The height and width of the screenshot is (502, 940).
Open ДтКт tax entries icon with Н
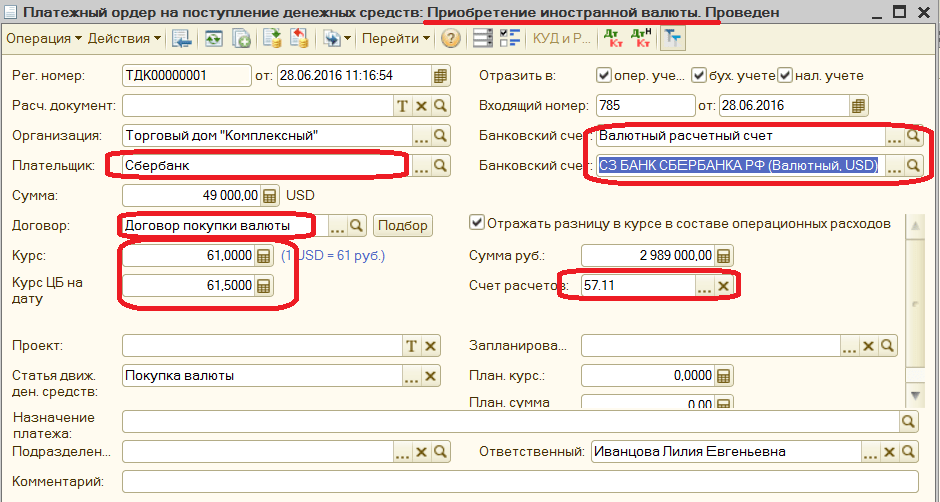641,39
